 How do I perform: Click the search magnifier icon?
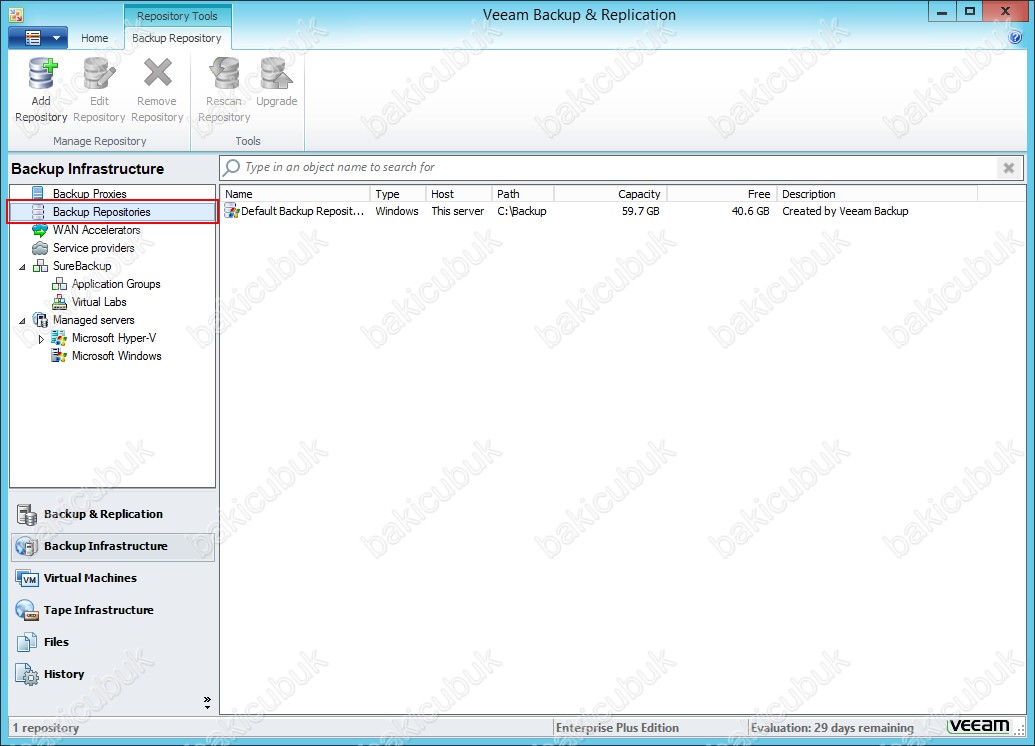click(x=231, y=168)
